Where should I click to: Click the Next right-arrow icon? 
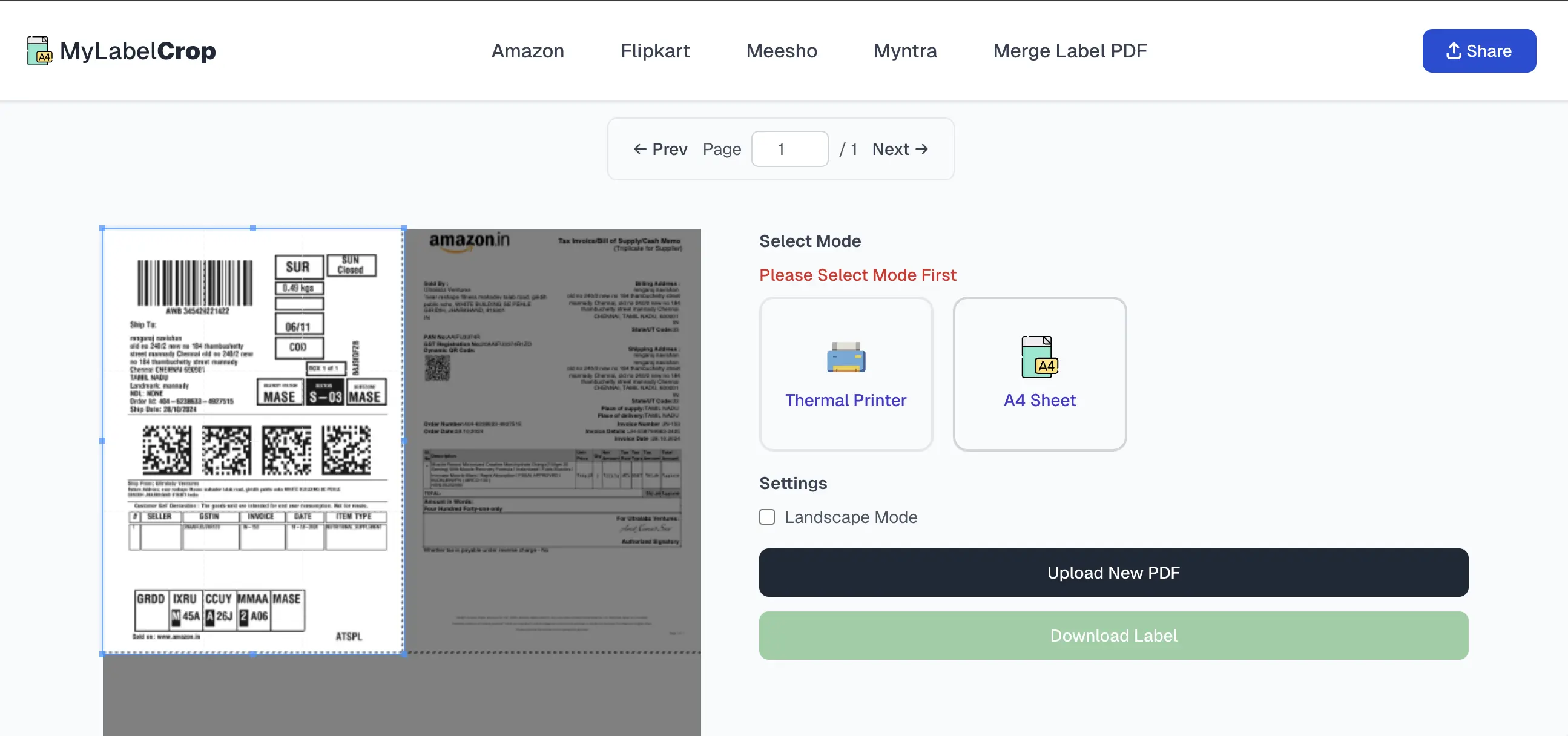(922, 148)
